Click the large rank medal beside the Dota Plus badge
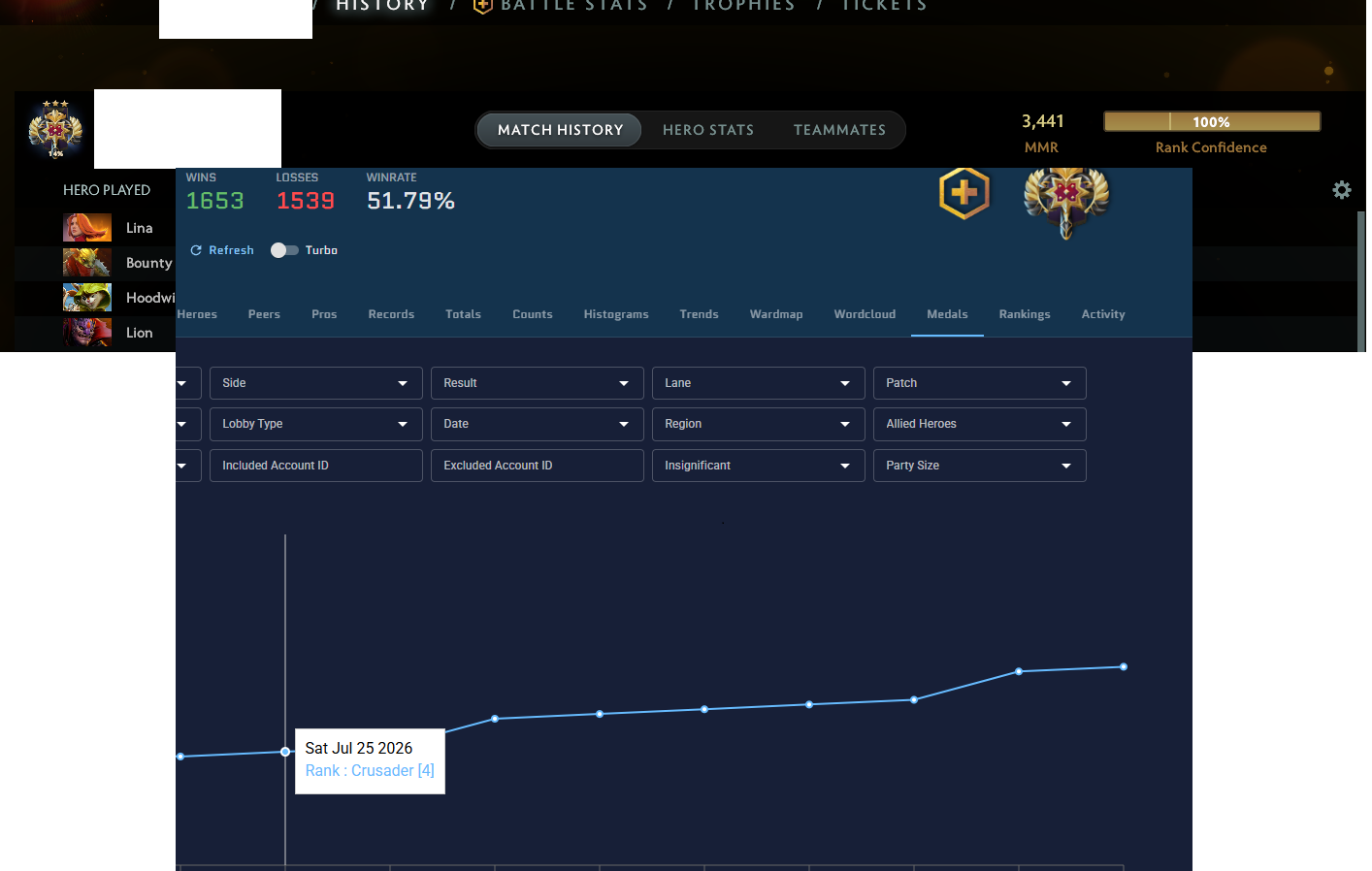The width and height of the screenshot is (1372, 871). (1066, 203)
